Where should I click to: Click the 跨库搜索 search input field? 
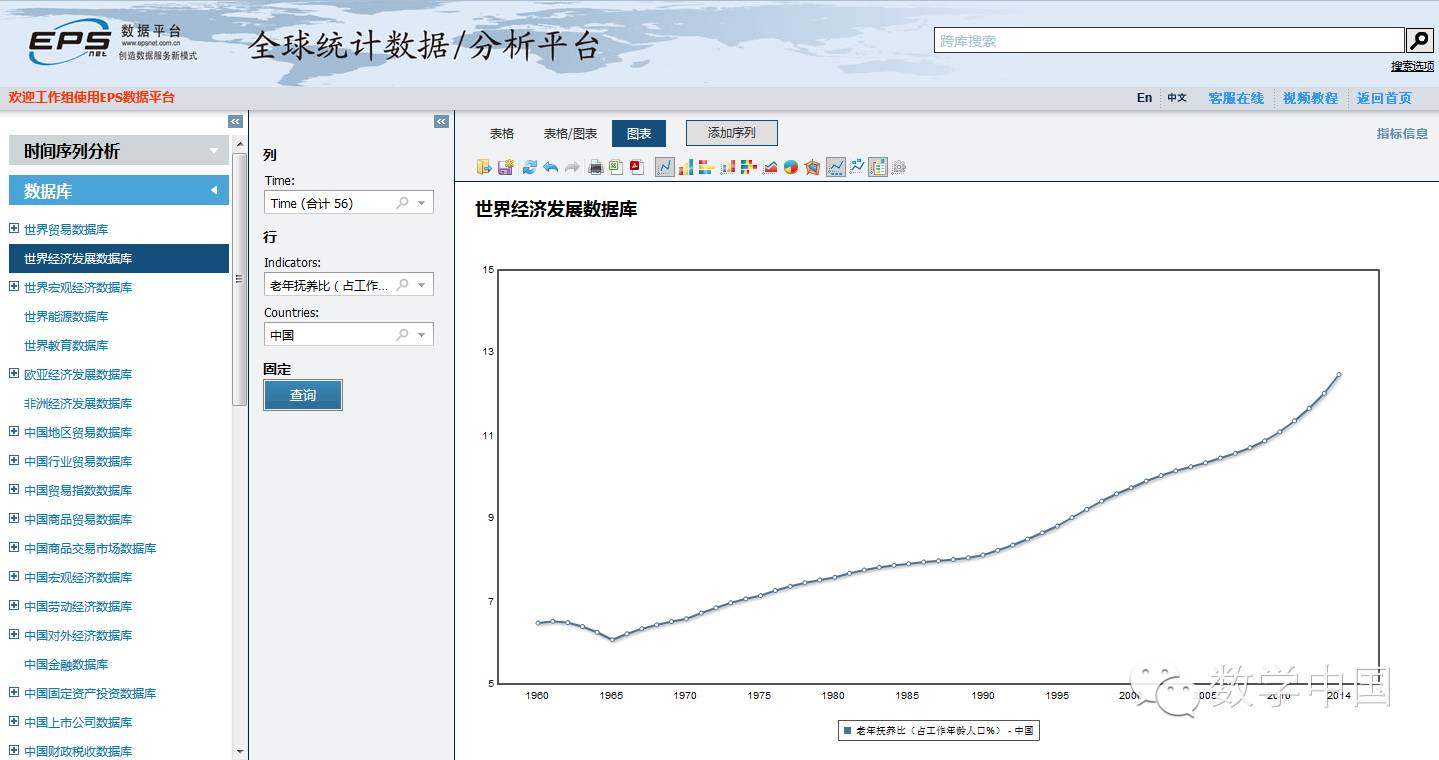1168,41
